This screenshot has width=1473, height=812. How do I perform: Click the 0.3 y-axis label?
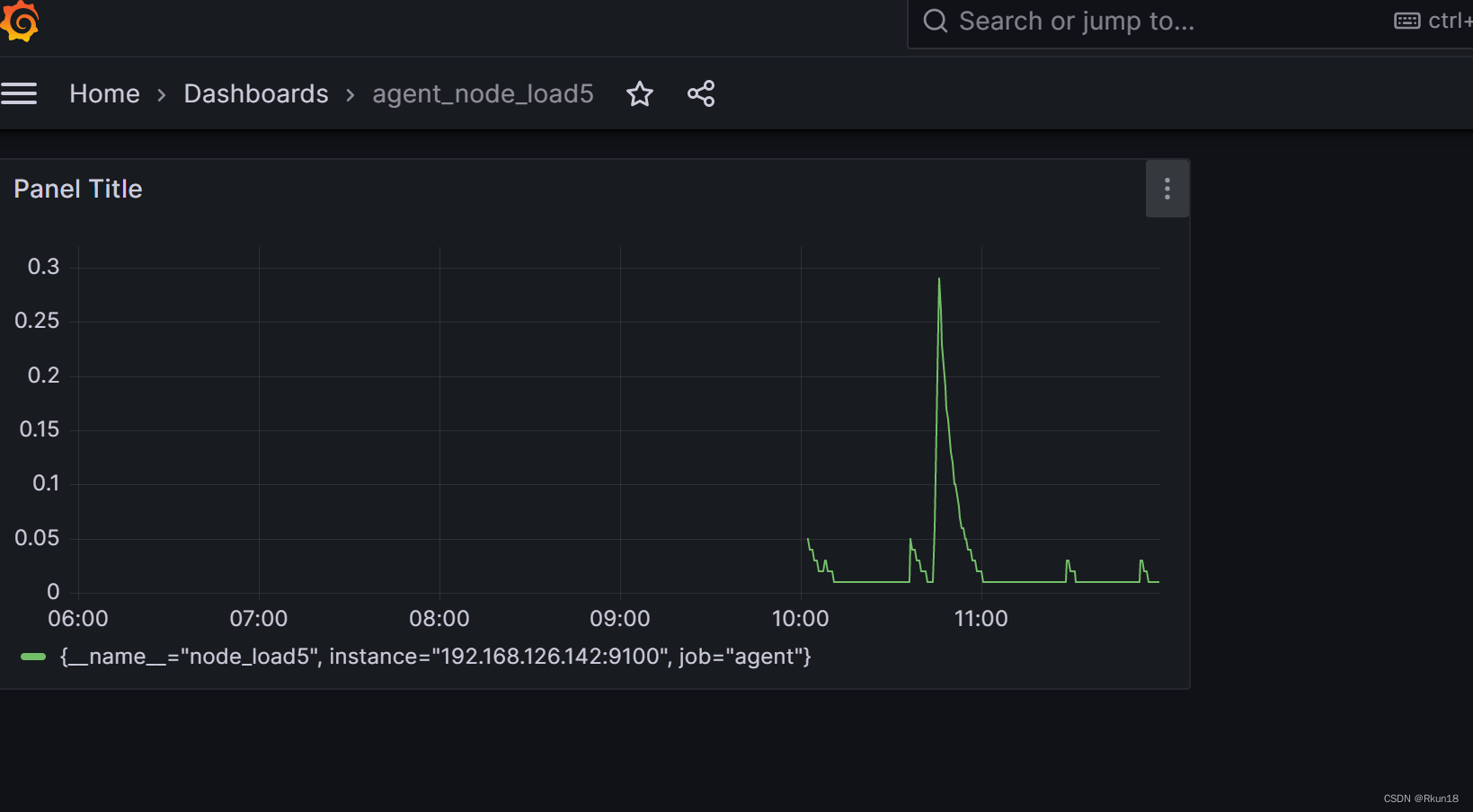coord(44,267)
